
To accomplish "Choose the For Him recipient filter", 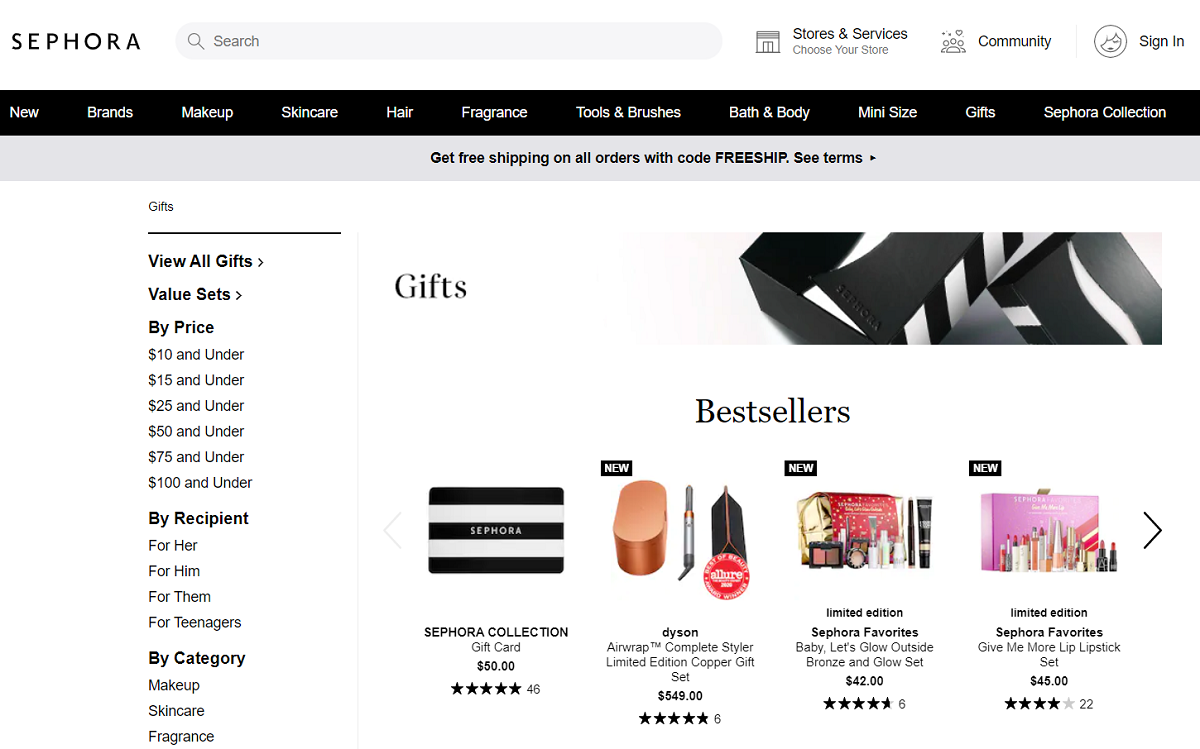I will [x=174, y=571].
